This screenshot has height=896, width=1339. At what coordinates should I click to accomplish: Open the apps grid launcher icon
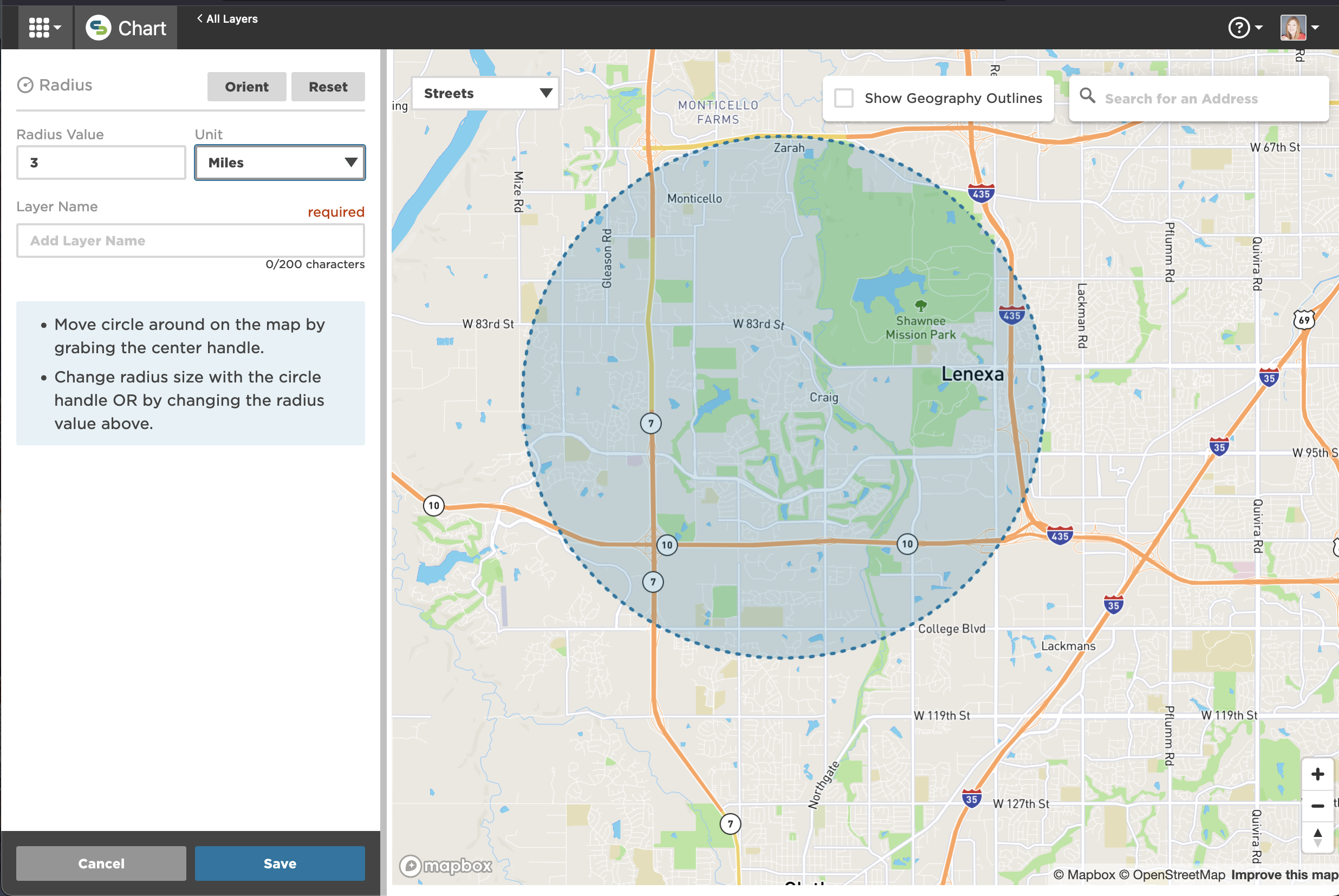pyautogui.click(x=40, y=27)
